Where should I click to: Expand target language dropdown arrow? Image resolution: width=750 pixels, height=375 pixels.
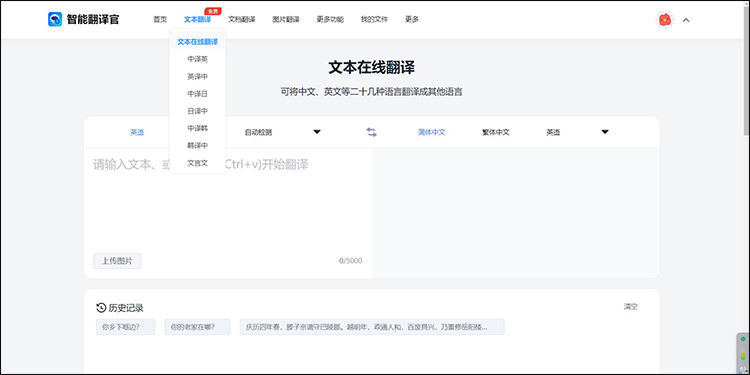pos(605,132)
